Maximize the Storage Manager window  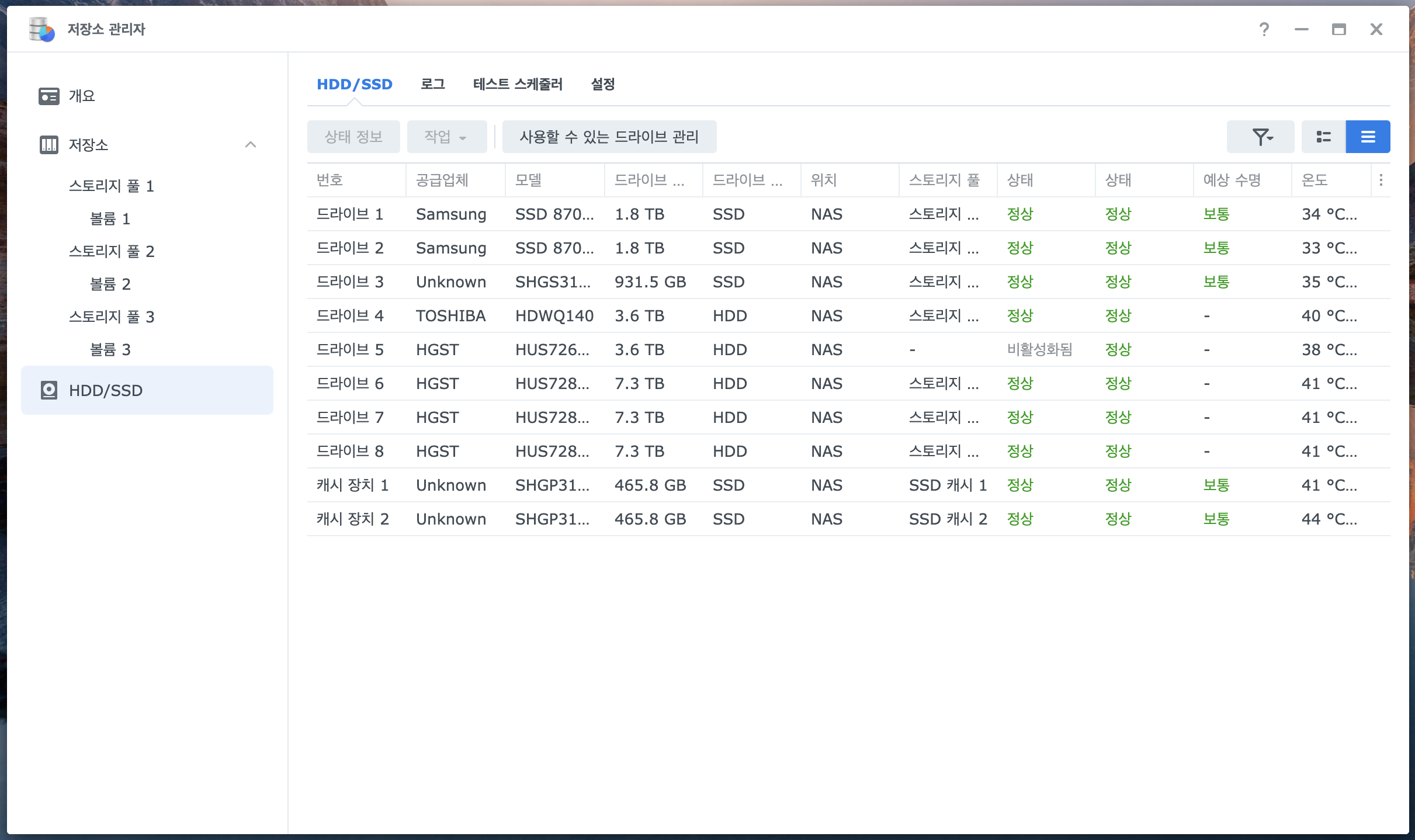point(1338,29)
